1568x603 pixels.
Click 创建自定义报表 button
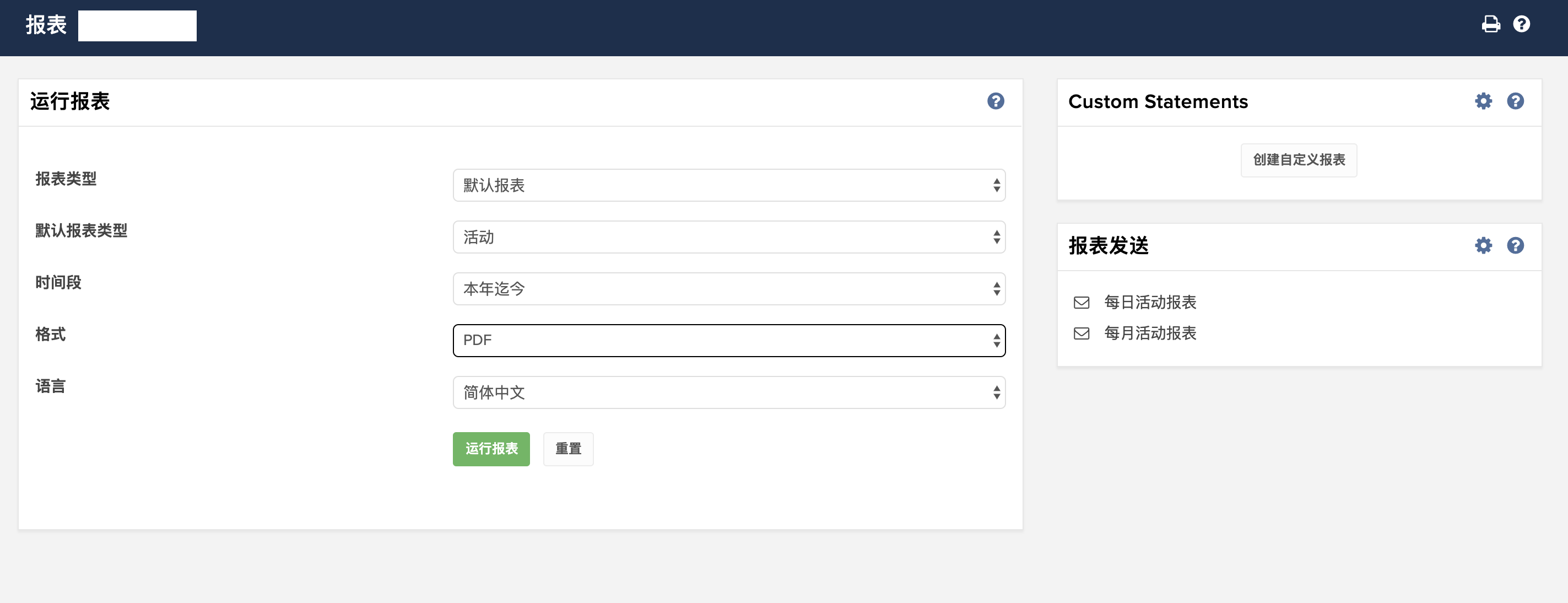click(x=1299, y=160)
